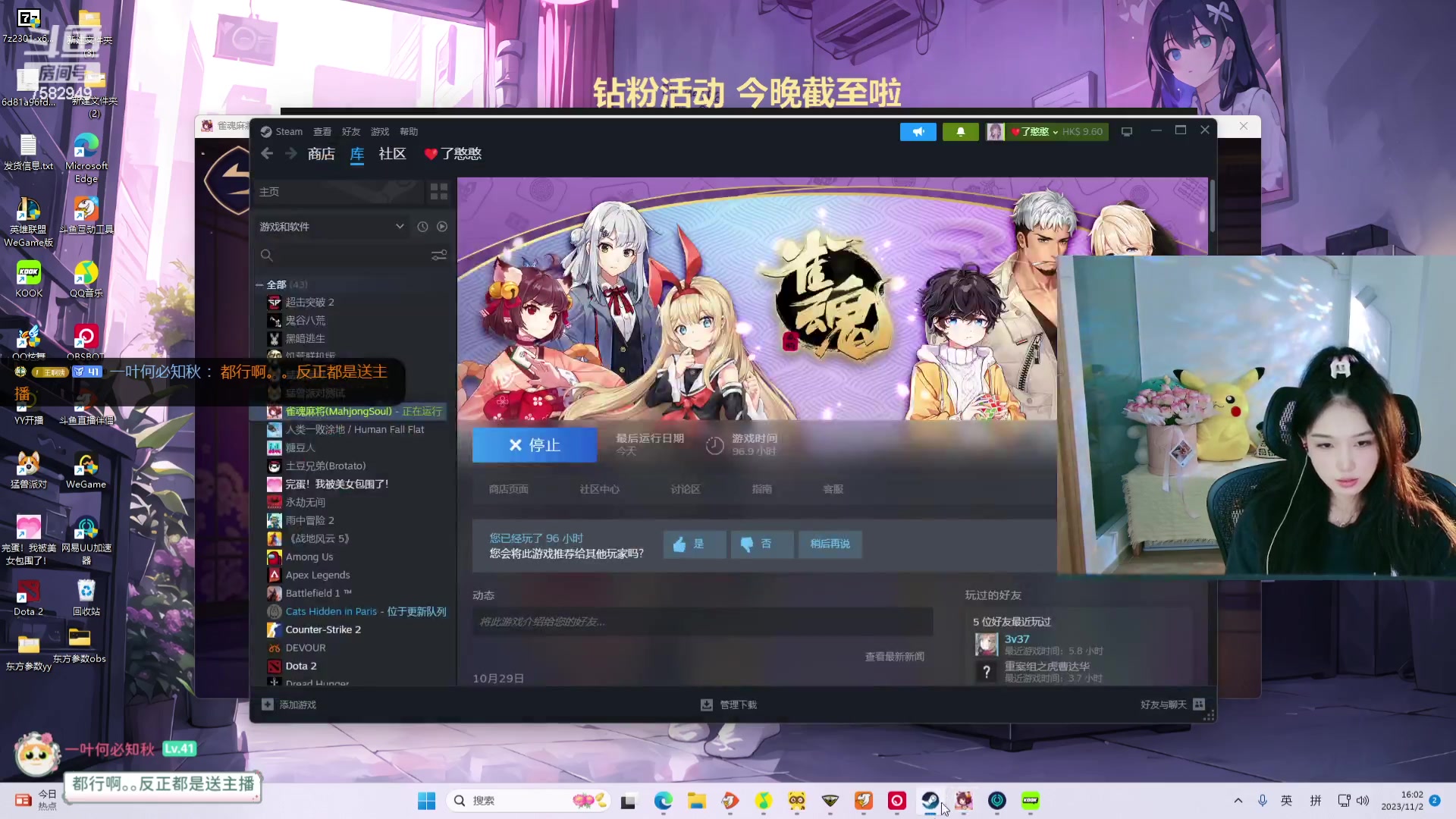Open 发货信息.txt on desktop
Viewport: 1456px width, 819px height.
(28, 152)
